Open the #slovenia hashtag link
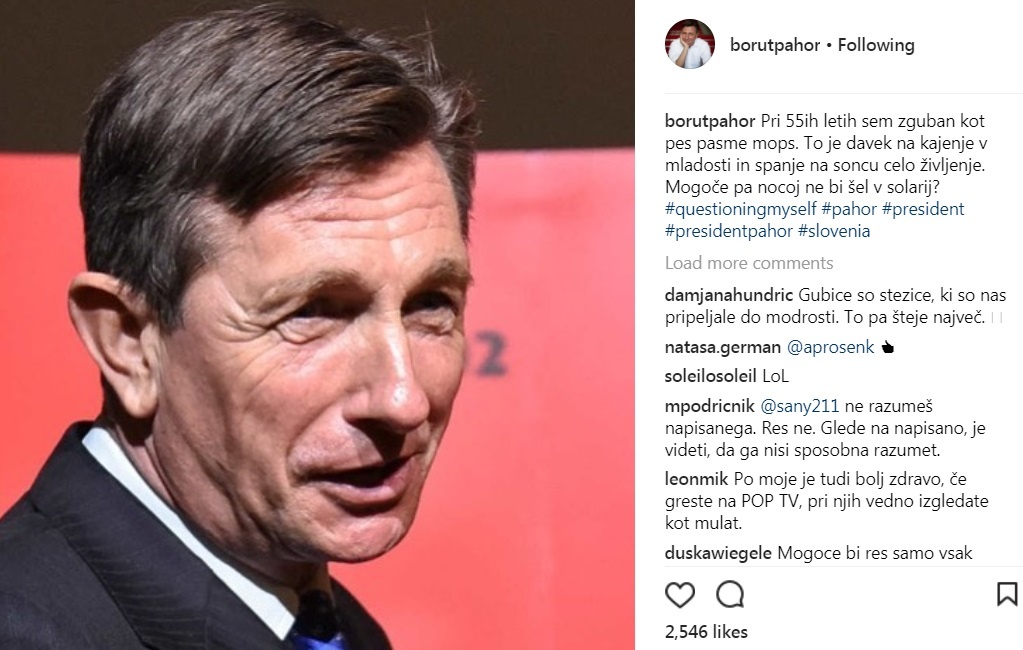 [834, 231]
